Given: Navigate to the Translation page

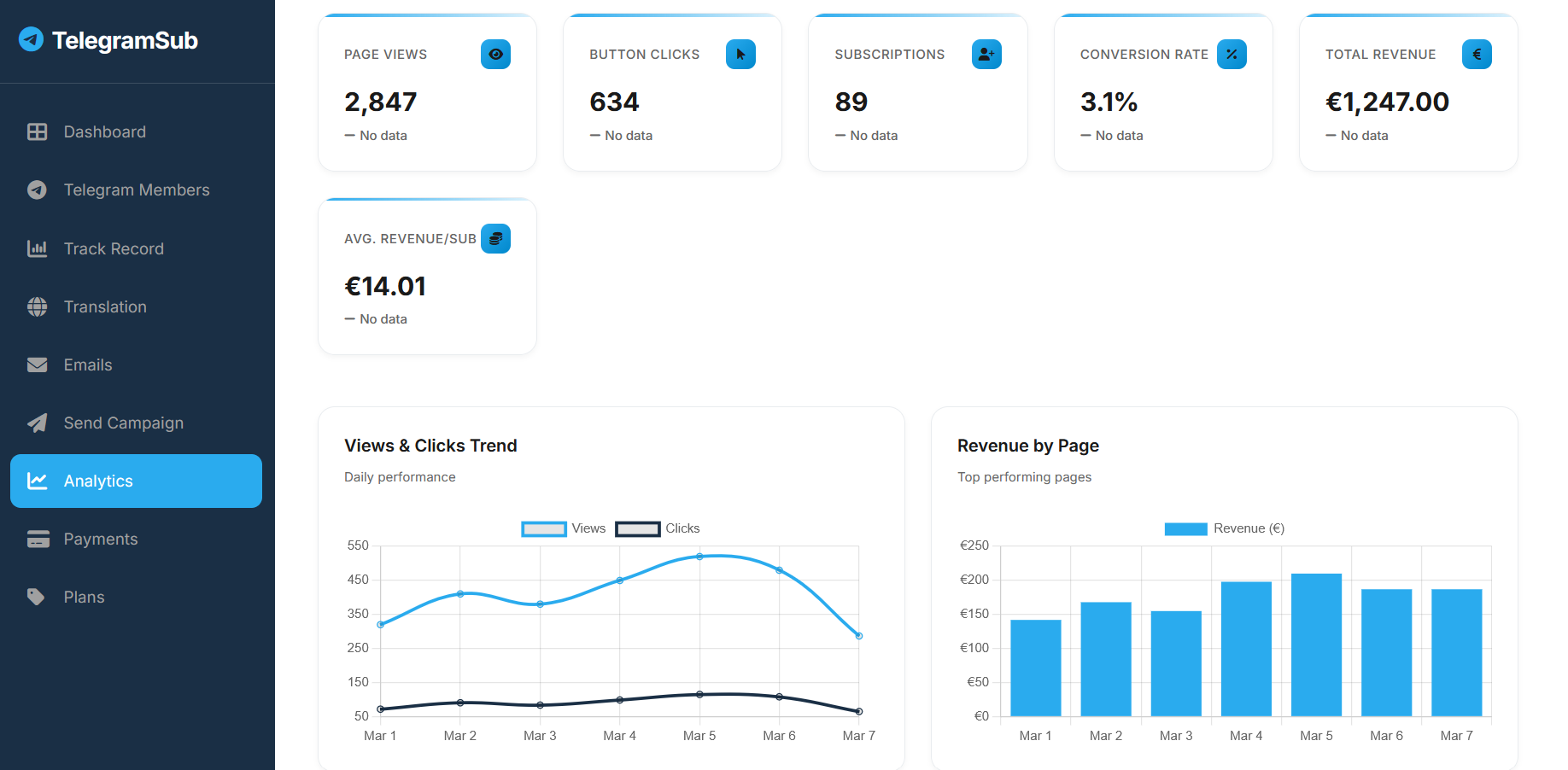Looking at the screenshot, I should tap(105, 307).
